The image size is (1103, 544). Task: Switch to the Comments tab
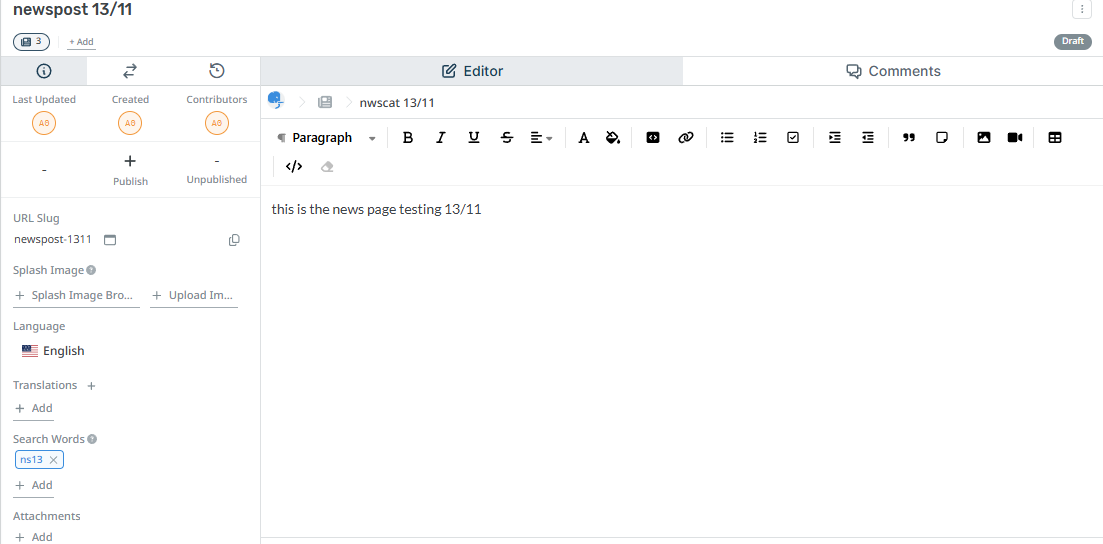(x=893, y=71)
